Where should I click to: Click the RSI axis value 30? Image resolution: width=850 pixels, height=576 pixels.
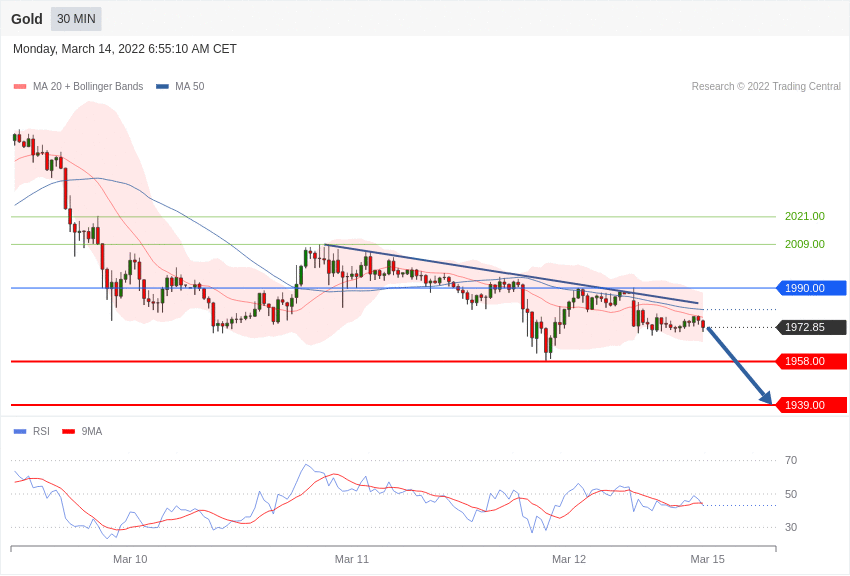coord(791,527)
